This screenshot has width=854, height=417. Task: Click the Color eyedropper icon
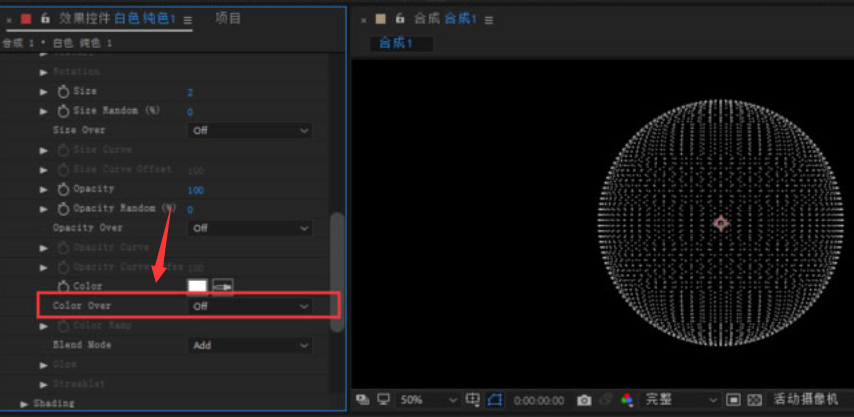coord(222,287)
